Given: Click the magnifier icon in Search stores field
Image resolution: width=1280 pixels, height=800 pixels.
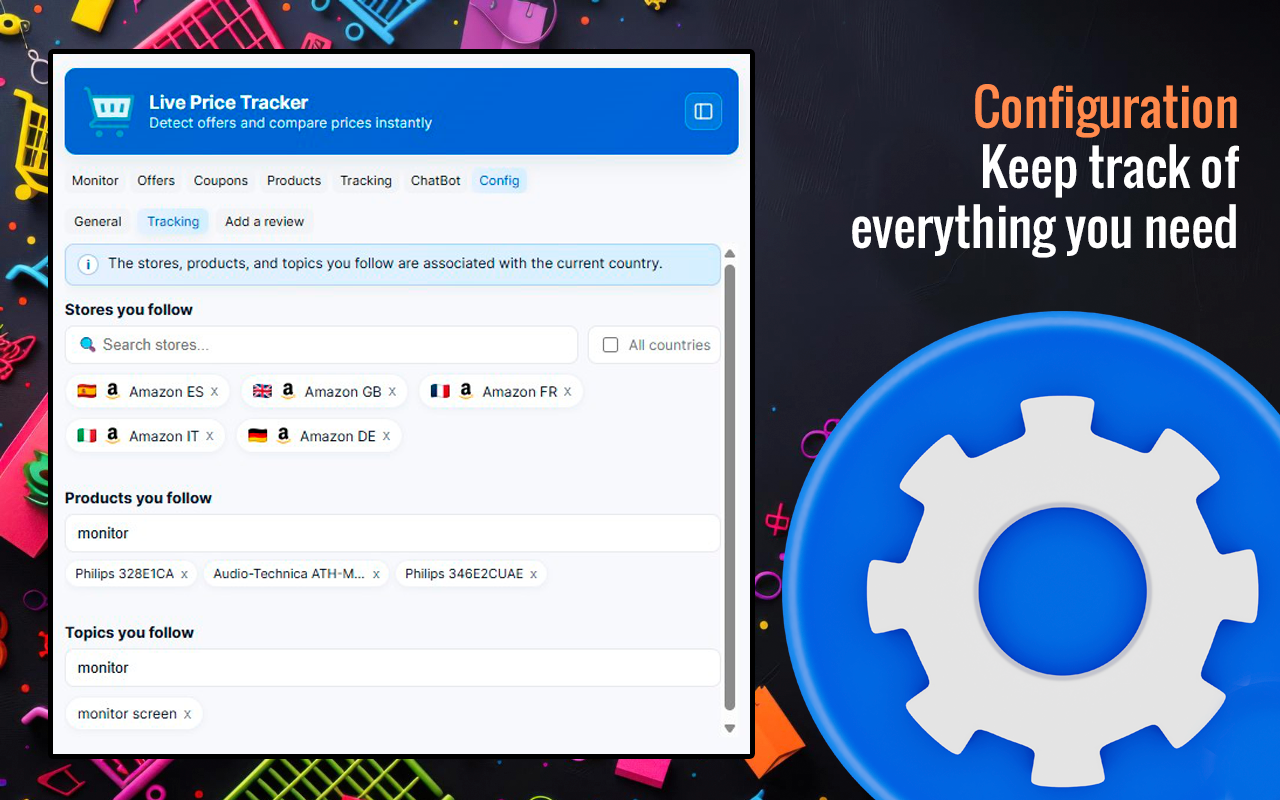Looking at the screenshot, I should pos(89,344).
